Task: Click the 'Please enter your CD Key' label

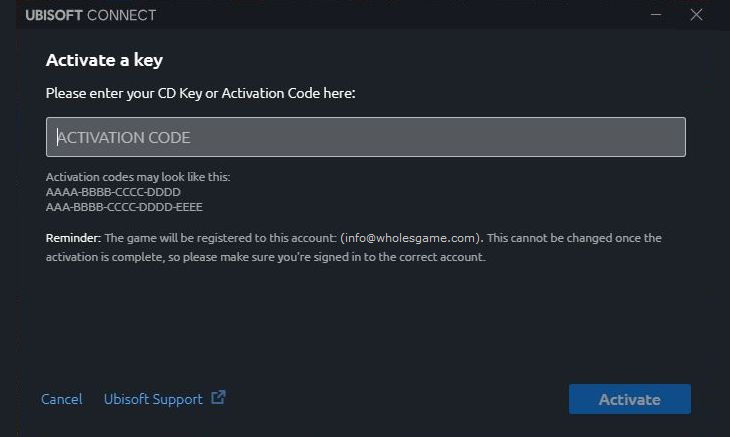Action: (201, 93)
